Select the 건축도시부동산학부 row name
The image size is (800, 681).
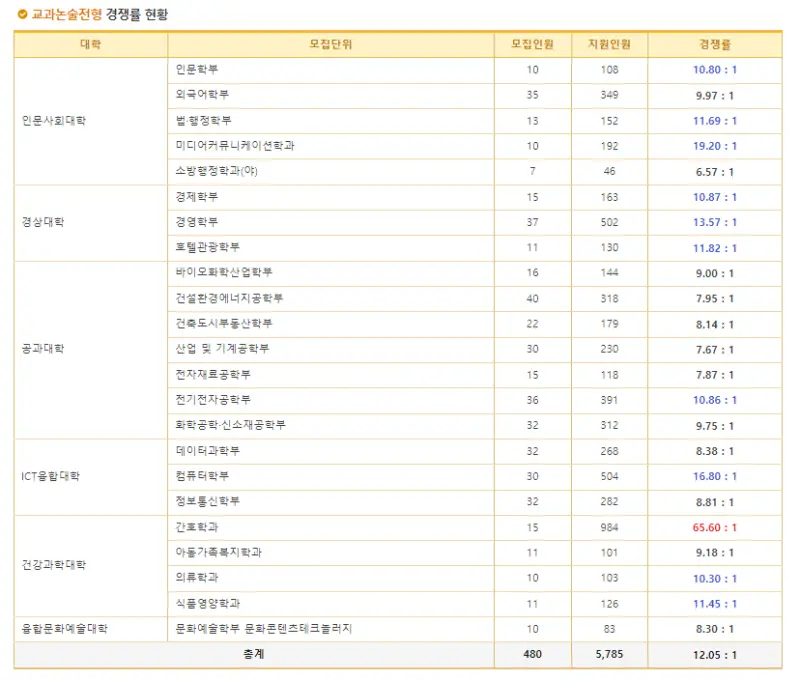tap(224, 323)
